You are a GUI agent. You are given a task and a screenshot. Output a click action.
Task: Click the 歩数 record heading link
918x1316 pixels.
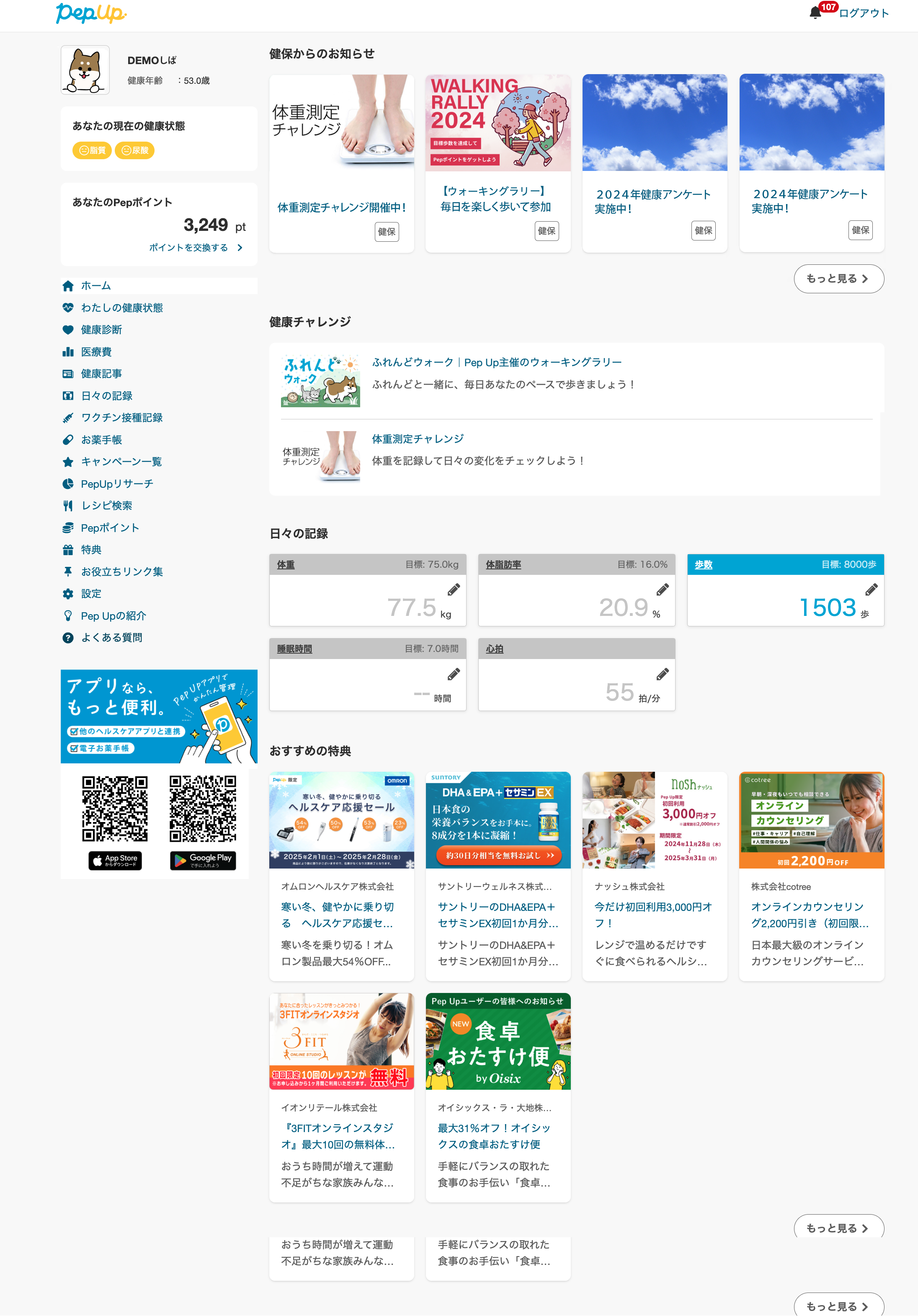704,565
